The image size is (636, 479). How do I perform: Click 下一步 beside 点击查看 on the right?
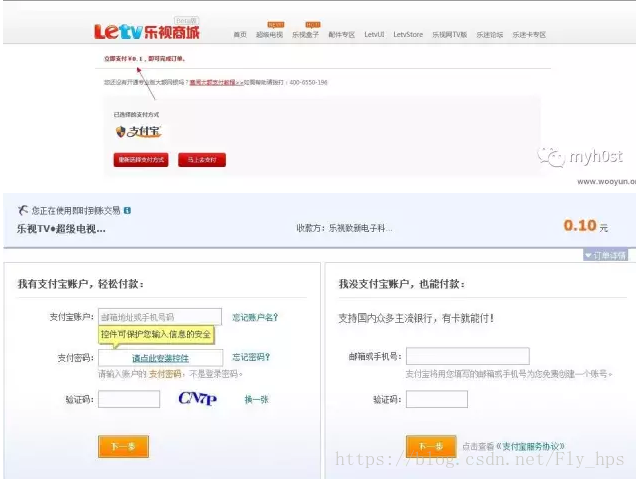click(x=431, y=447)
